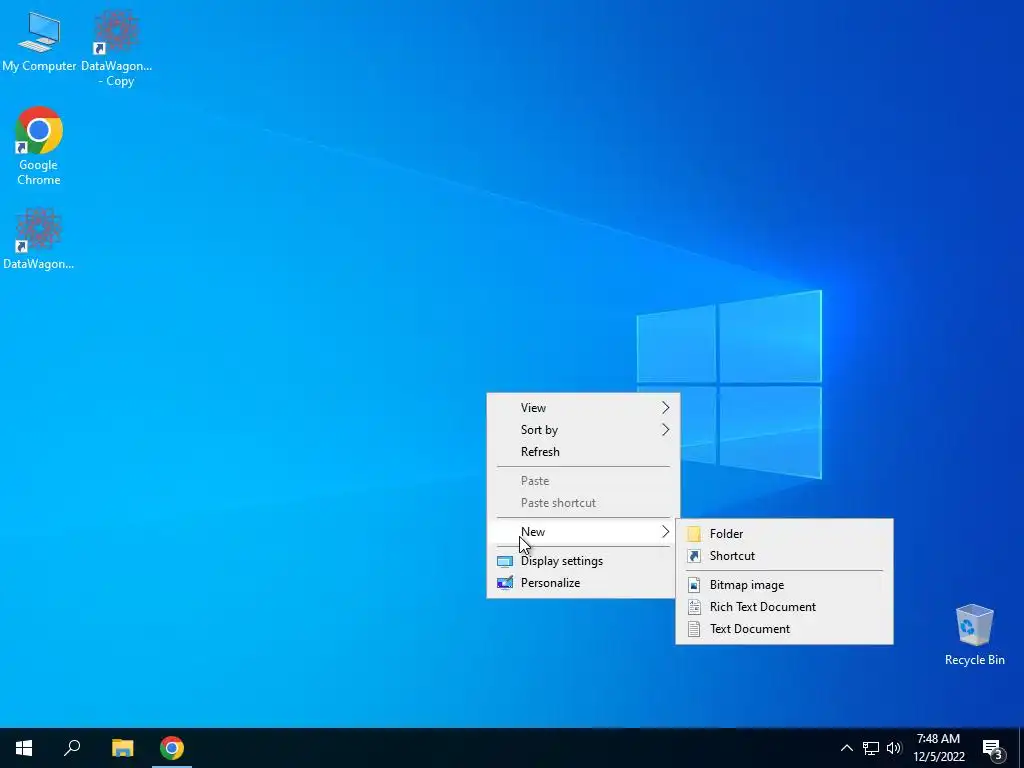Click the arrow beside New
The width and height of the screenshot is (1024, 768).
click(x=665, y=532)
